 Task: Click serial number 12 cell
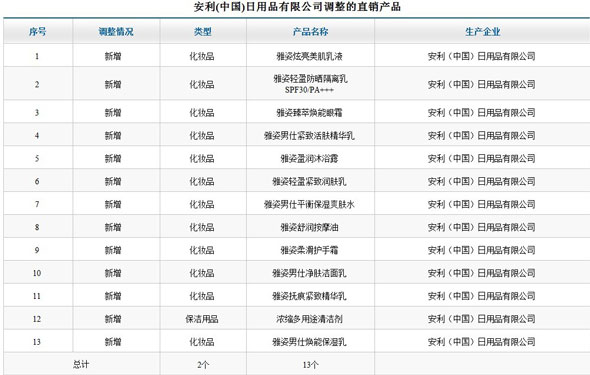point(37,319)
